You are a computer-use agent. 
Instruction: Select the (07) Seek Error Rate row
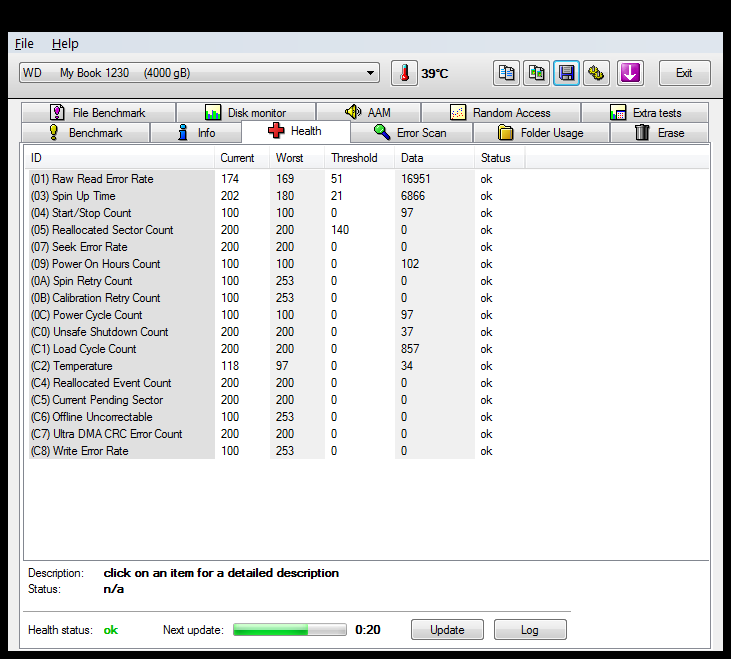pyautogui.click(x=275, y=247)
